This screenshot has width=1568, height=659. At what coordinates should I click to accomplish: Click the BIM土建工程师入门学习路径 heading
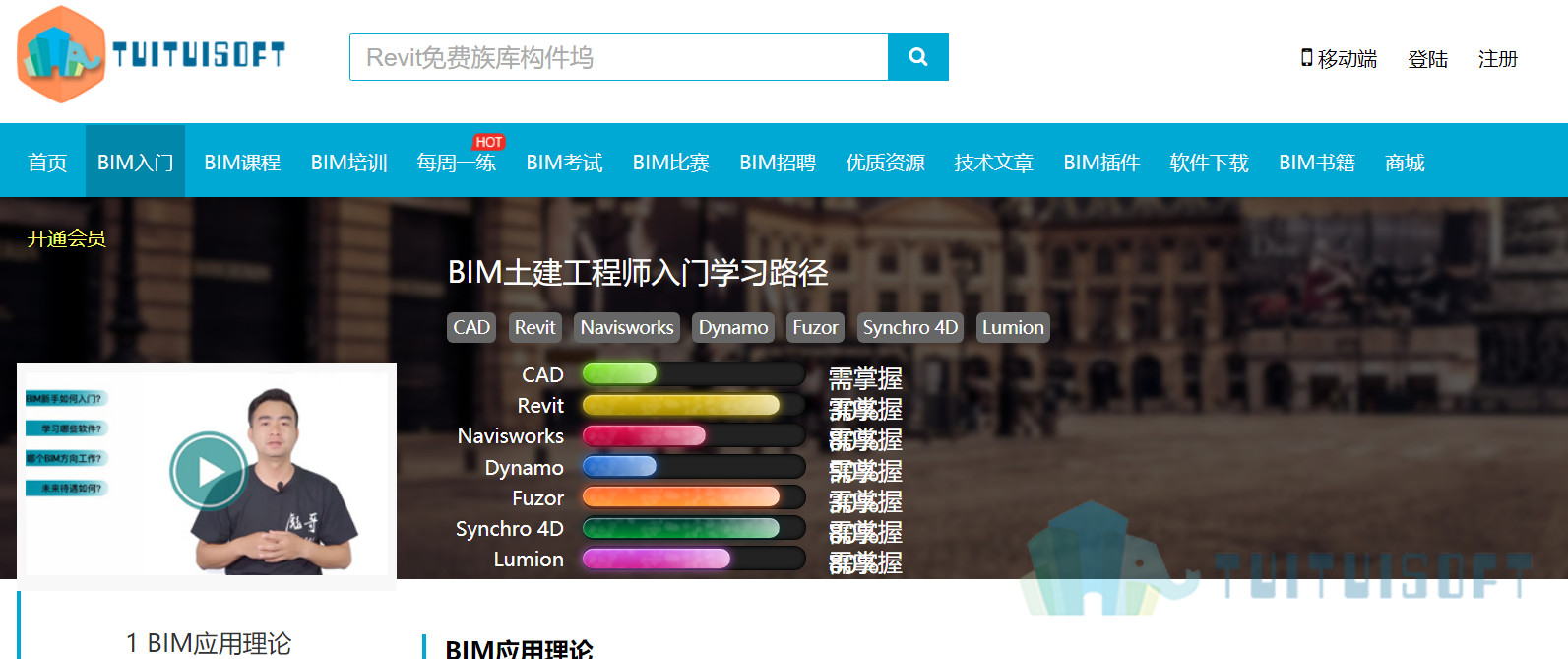point(638,273)
